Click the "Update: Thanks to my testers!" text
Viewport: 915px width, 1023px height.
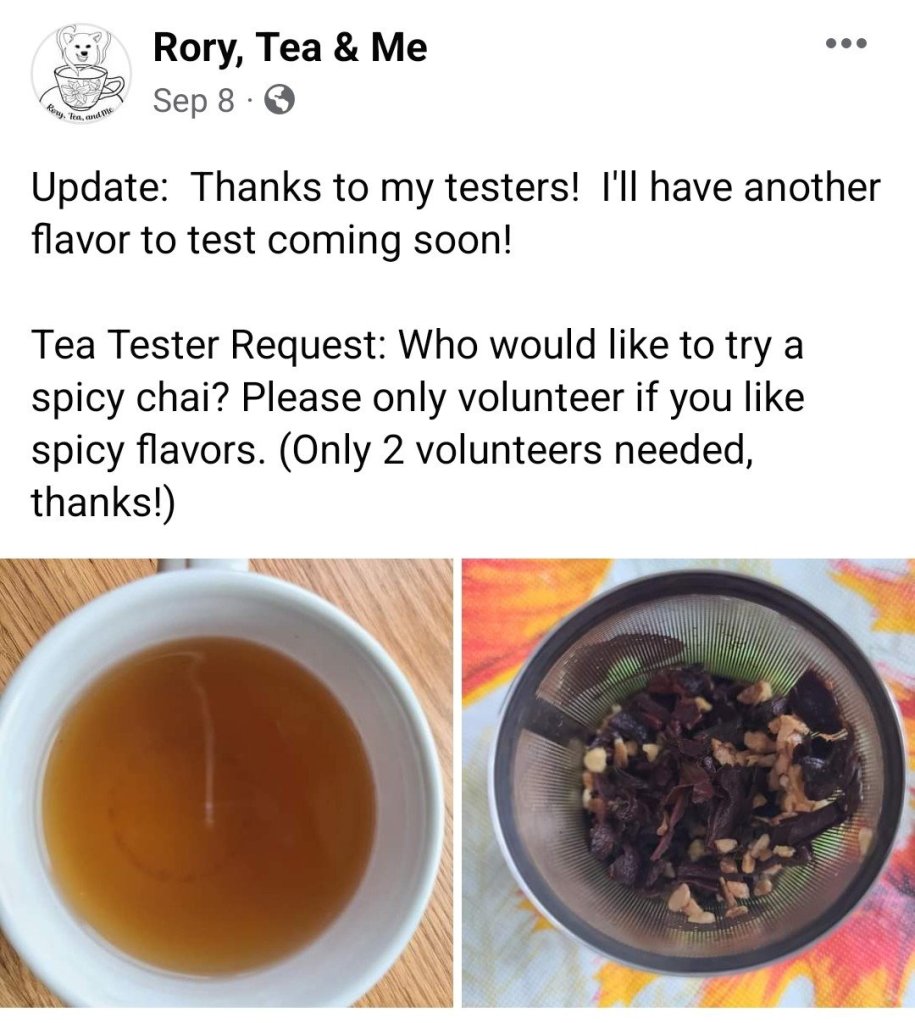coord(305,187)
